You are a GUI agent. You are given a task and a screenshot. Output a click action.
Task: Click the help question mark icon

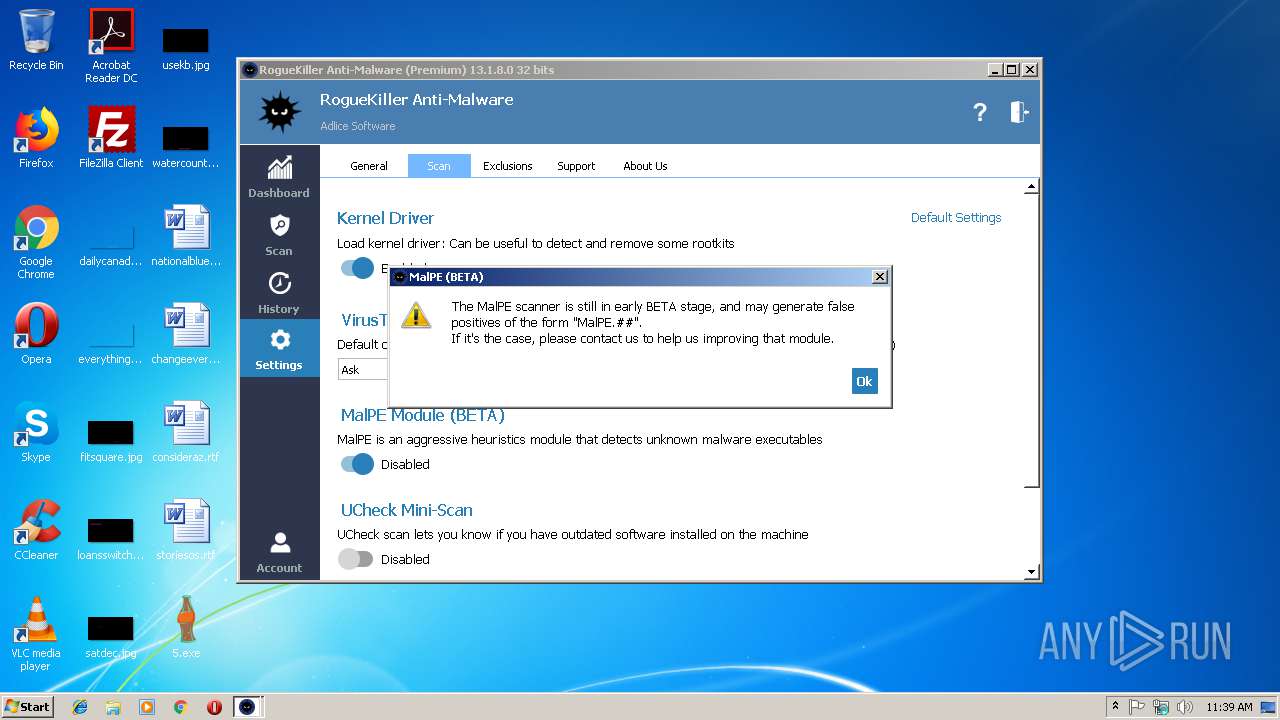pyautogui.click(x=980, y=112)
